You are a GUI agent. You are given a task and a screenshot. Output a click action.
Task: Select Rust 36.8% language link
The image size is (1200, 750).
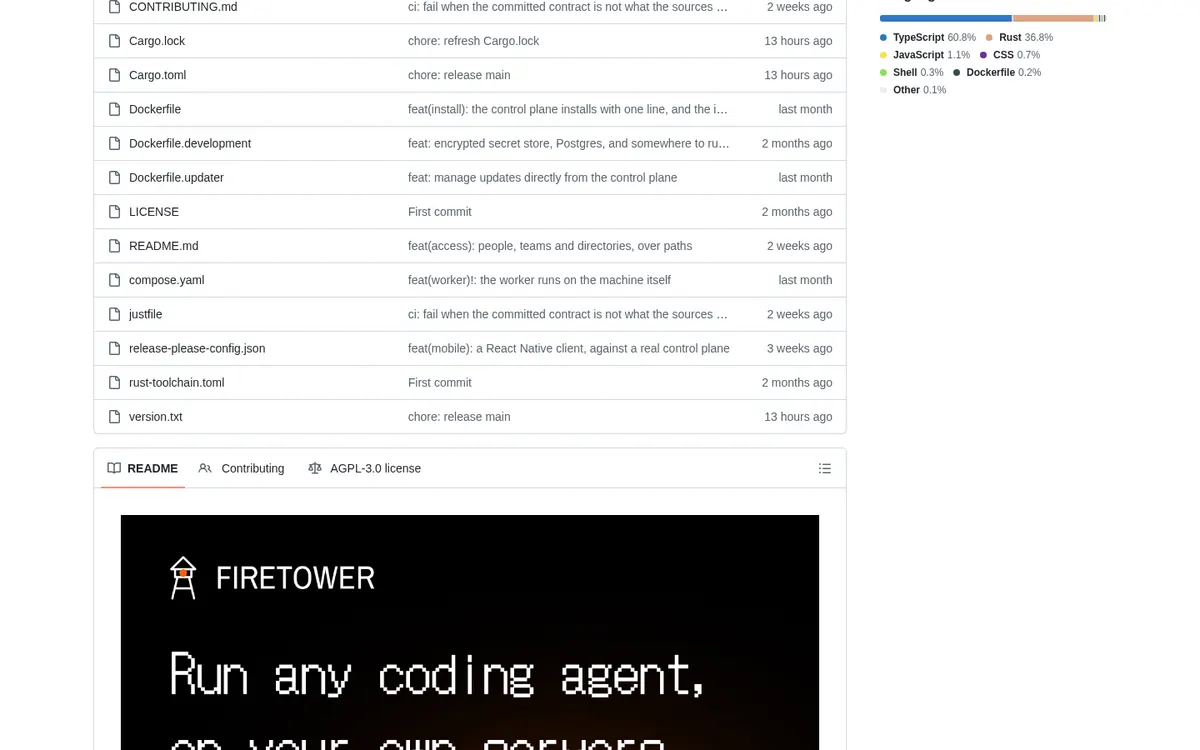(x=1019, y=37)
